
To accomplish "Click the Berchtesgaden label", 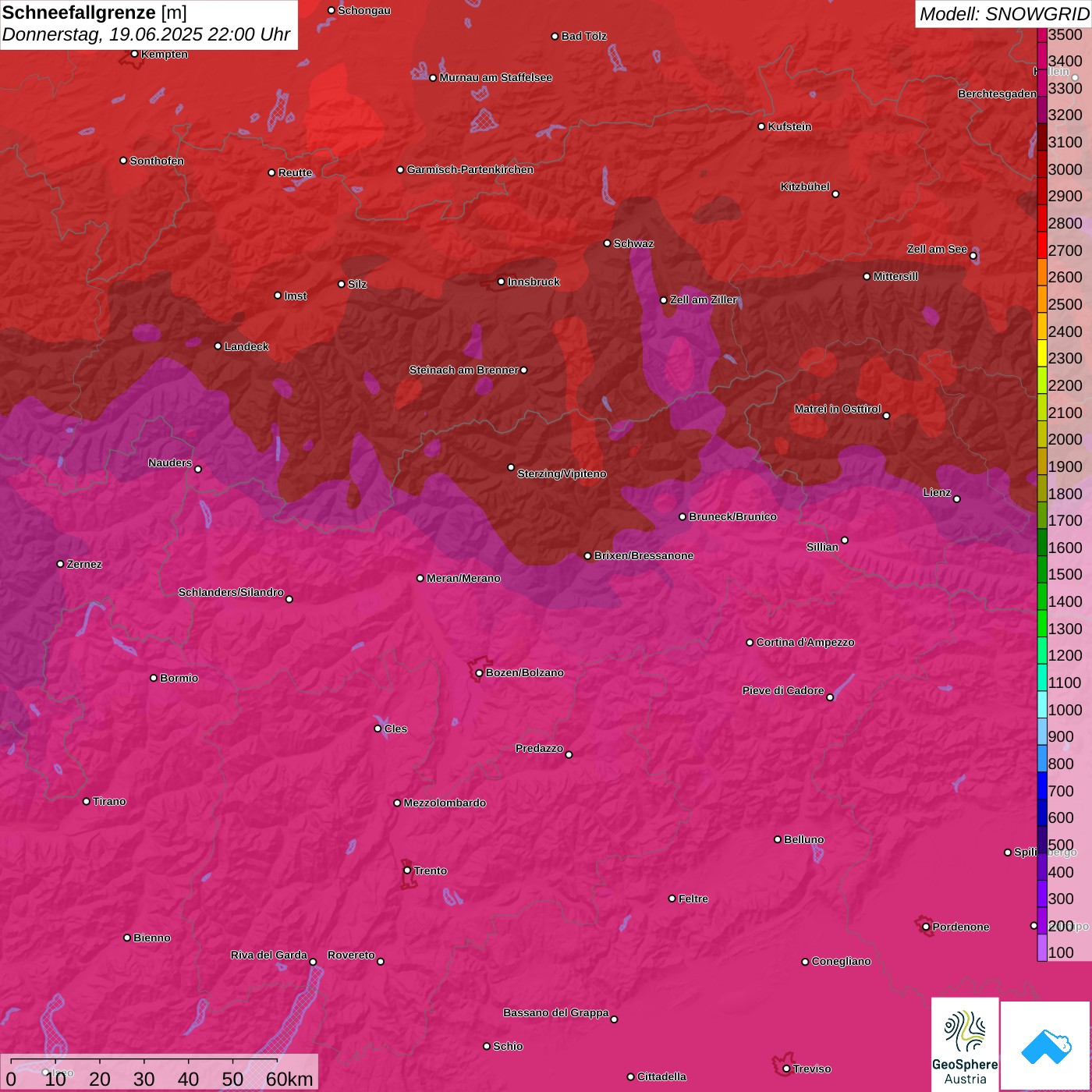I will coord(997,94).
